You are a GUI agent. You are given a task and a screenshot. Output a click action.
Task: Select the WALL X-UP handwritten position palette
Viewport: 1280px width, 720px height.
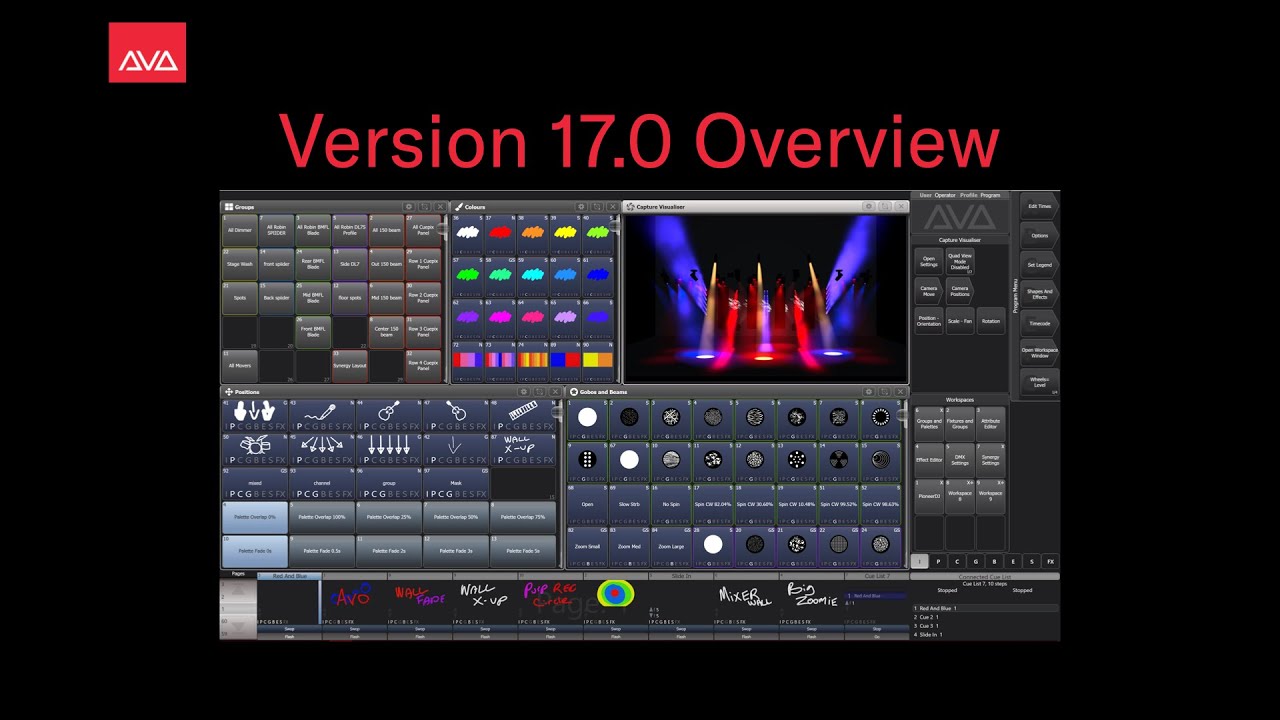(523, 449)
